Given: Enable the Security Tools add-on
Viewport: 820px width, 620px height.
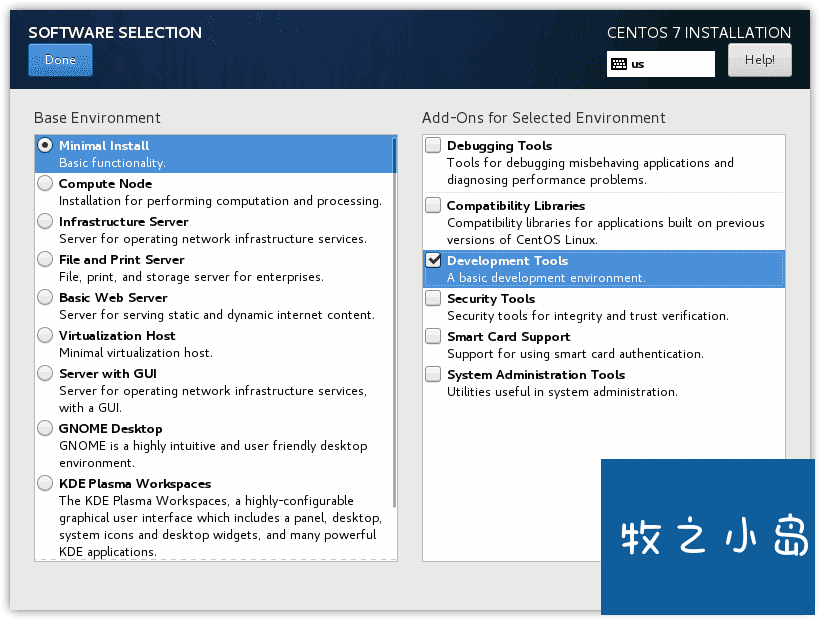Looking at the screenshot, I should point(433,298).
